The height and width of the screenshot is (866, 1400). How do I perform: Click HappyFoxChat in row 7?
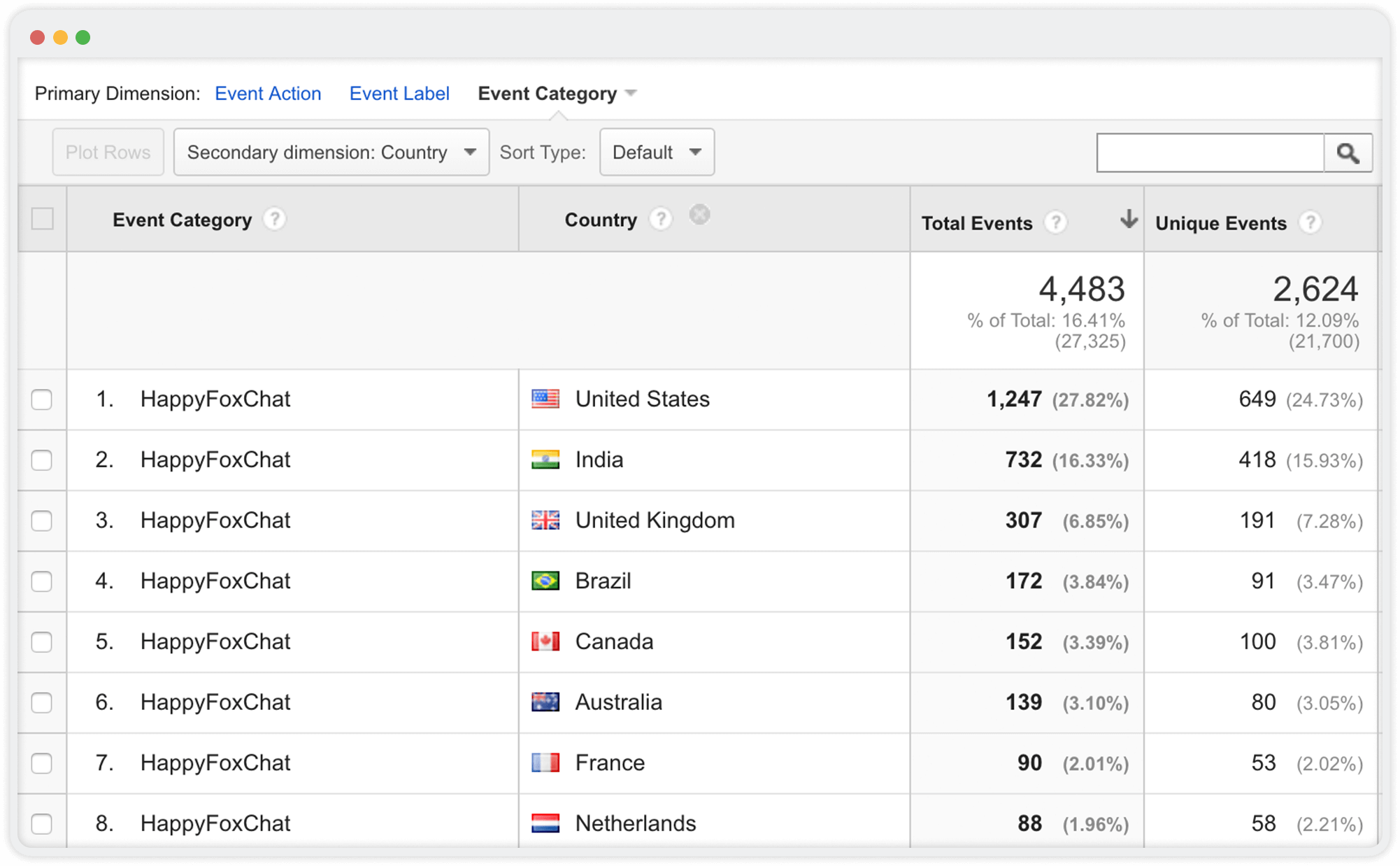[x=215, y=762]
